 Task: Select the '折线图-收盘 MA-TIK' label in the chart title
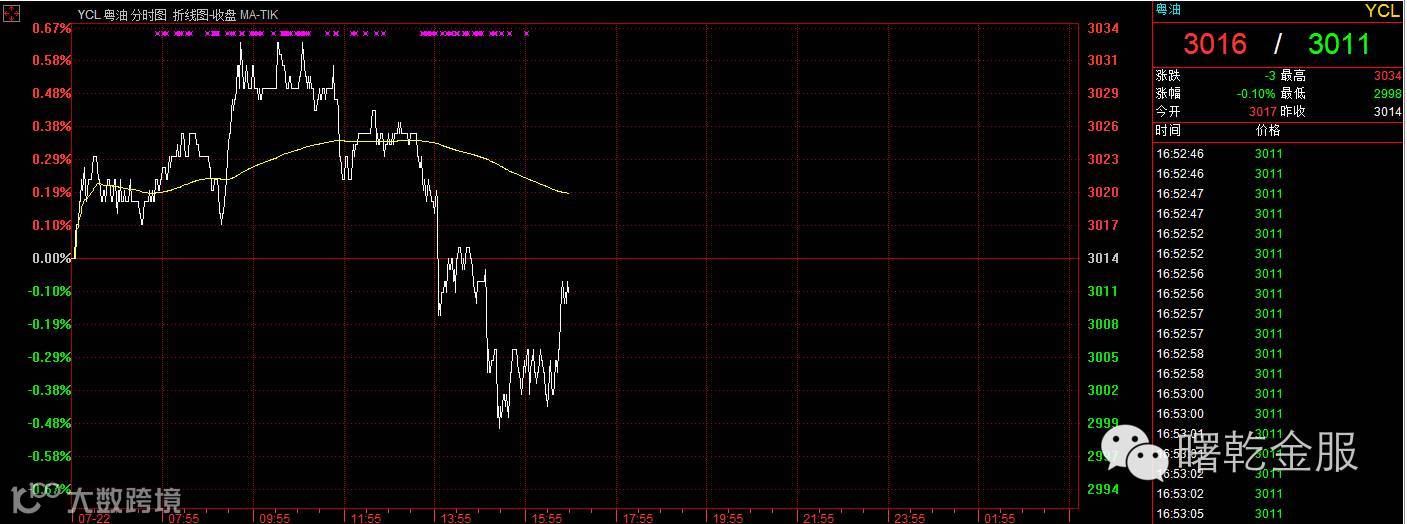(225, 15)
